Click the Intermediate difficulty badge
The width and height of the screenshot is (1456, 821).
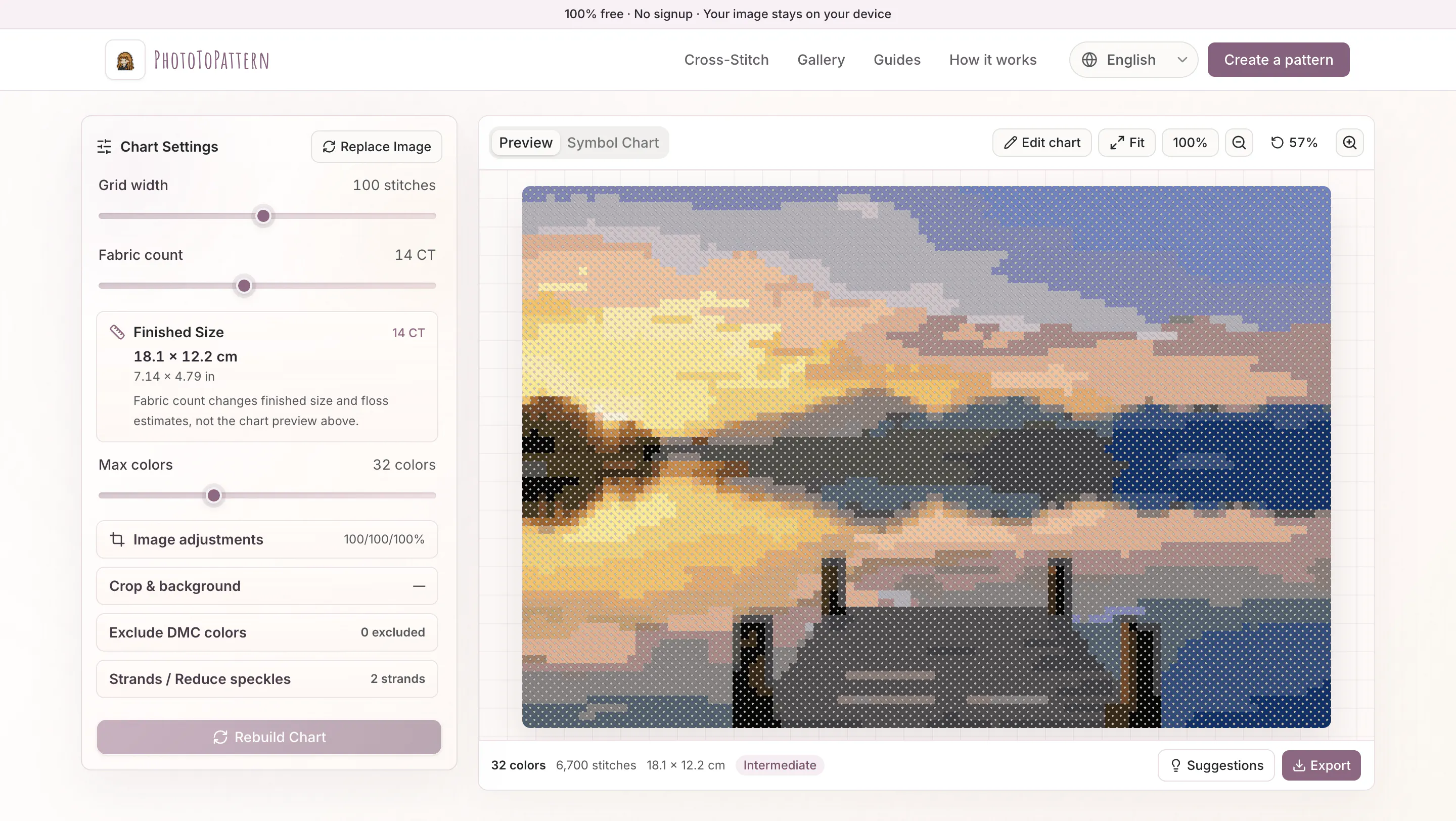(780, 765)
